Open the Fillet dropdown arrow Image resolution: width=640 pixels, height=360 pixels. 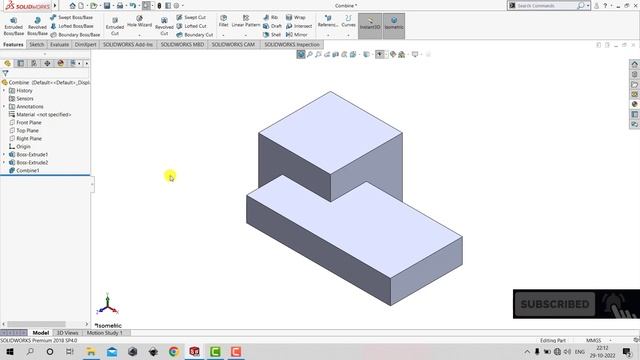coord(223,36)
